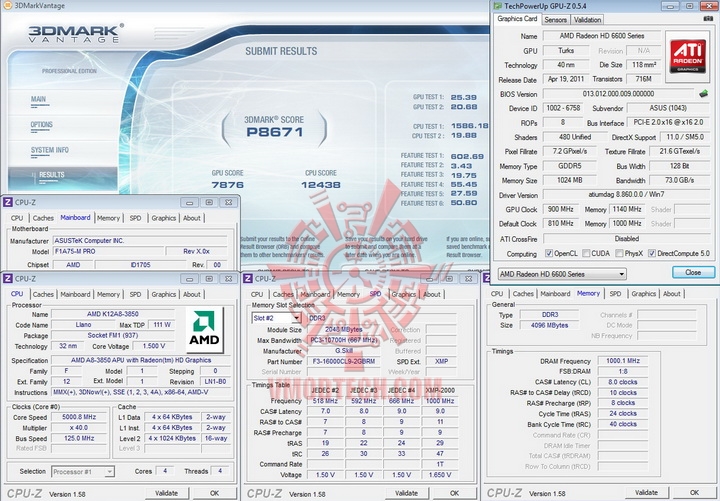Click the Multiplier x 40.0 value
This screenshot has width=720, height=501.
(x=79, y=428)
